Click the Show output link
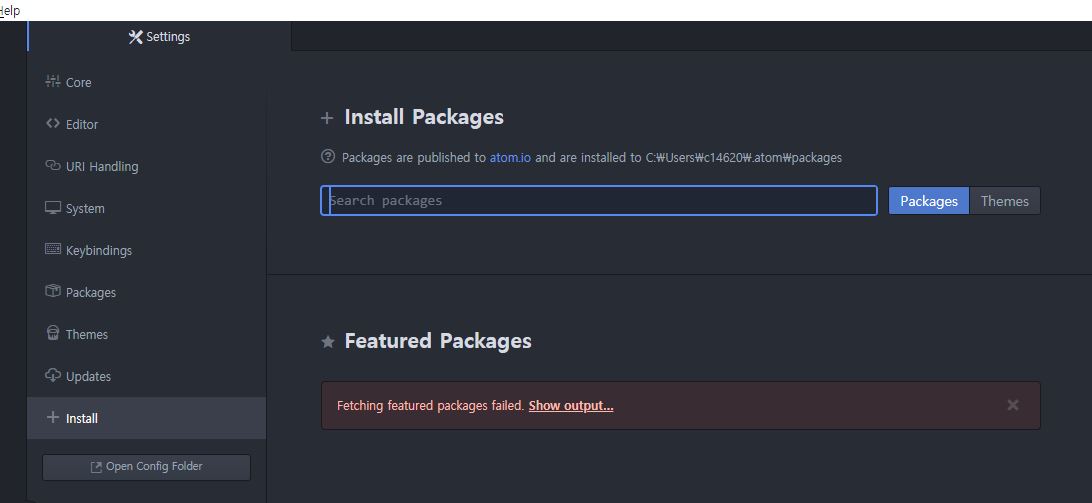Image resolution: width=1092 pixels, height=503 pixels. click(570, 406)
